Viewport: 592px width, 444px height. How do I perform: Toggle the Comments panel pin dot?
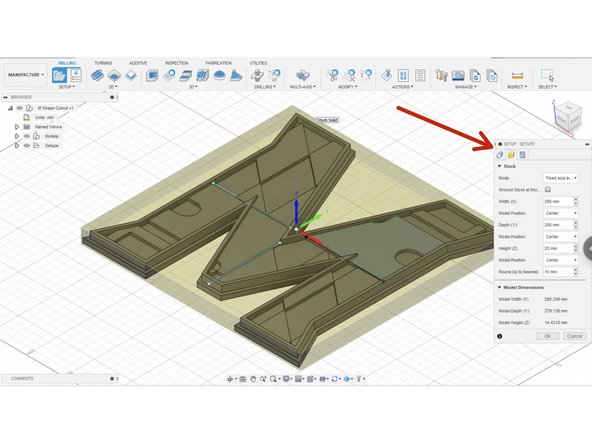tap(112, 378)
